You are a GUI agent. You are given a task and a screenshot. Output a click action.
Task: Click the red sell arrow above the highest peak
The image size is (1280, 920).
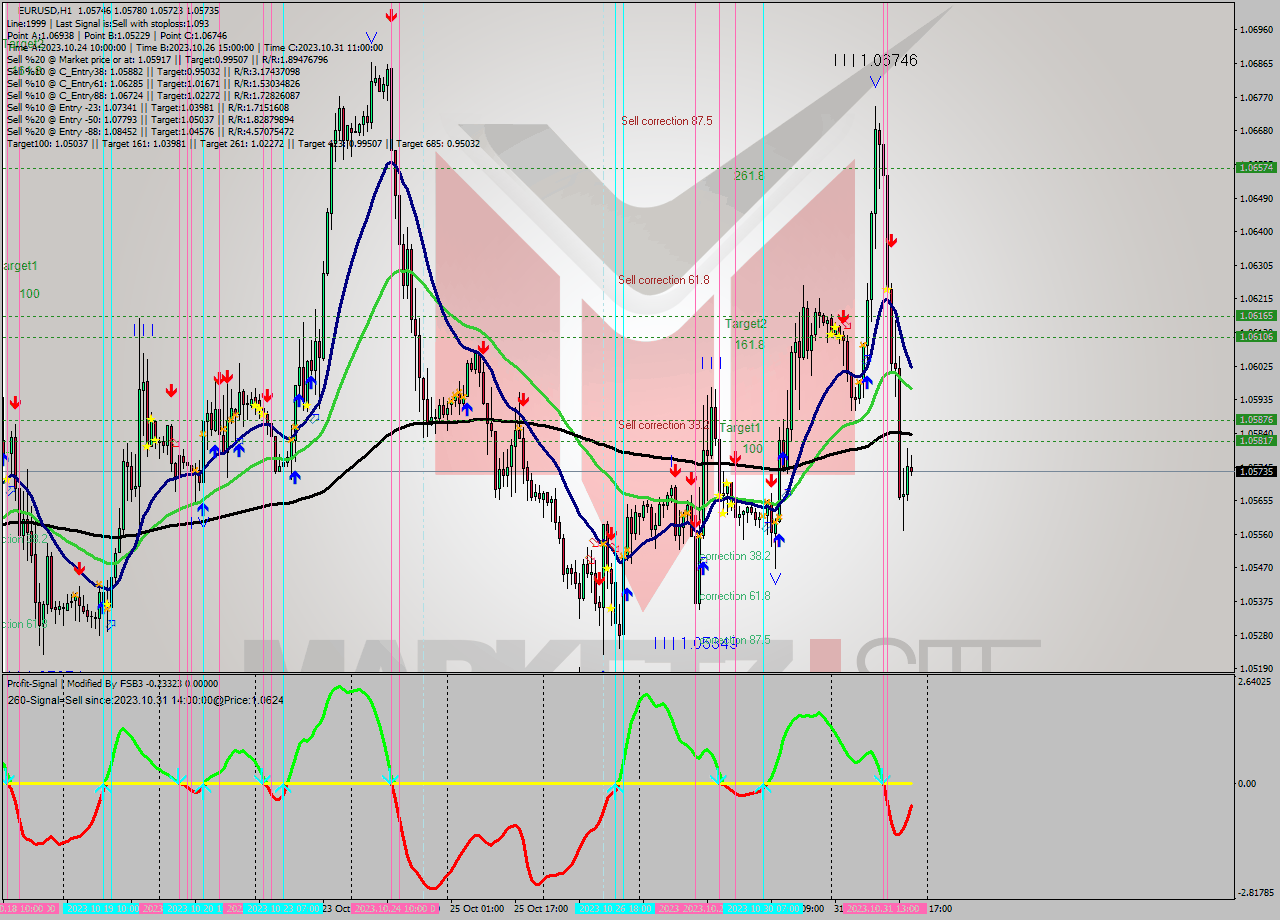pyautogui.click(x=390, y=16)
